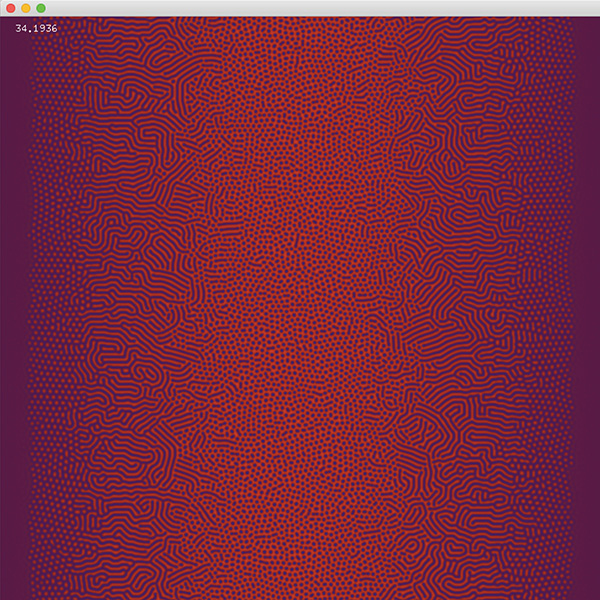Click the bottom-left corner of the canvas
600x600 pixels.
[x=5, y=594]
